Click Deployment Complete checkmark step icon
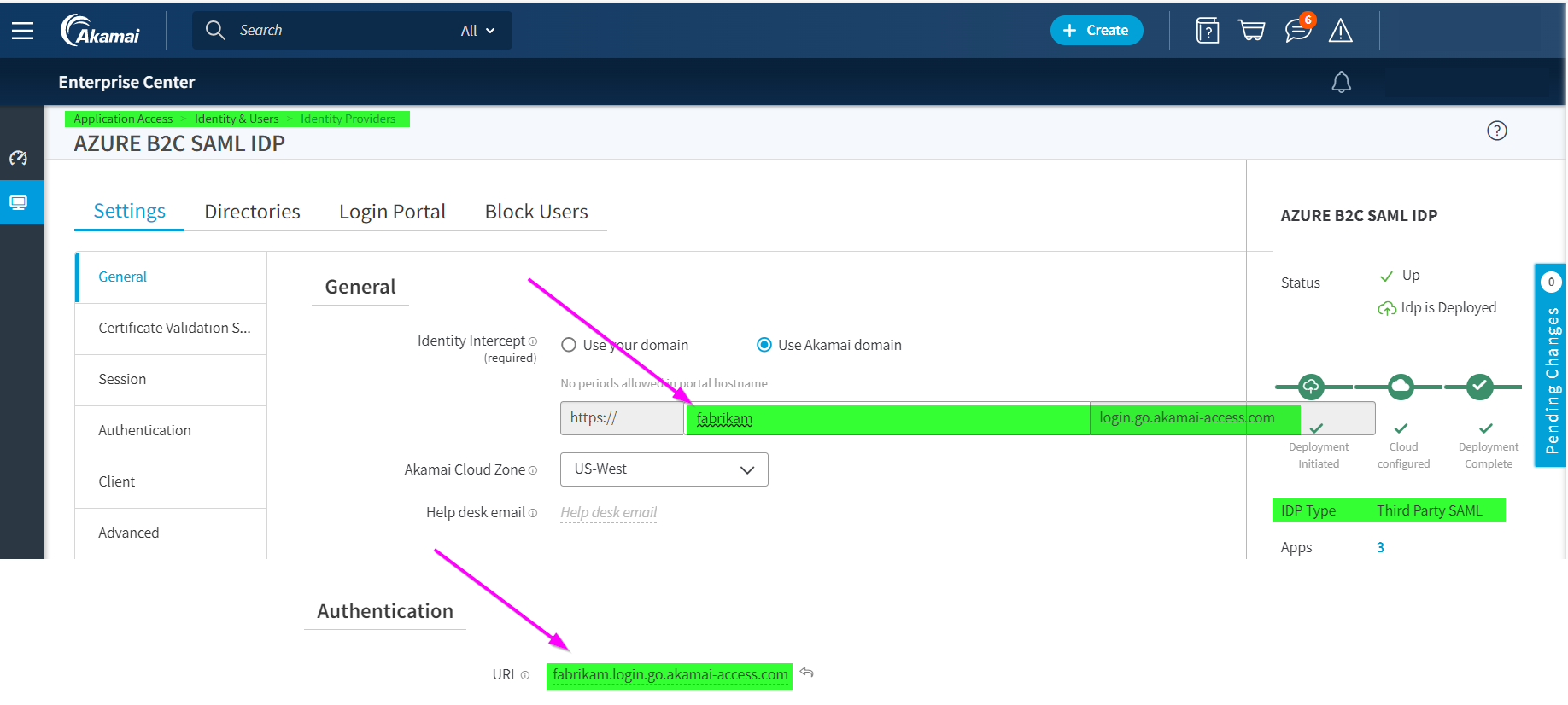Viewport: 1568px width, 705px height. tap(1480, 387)
